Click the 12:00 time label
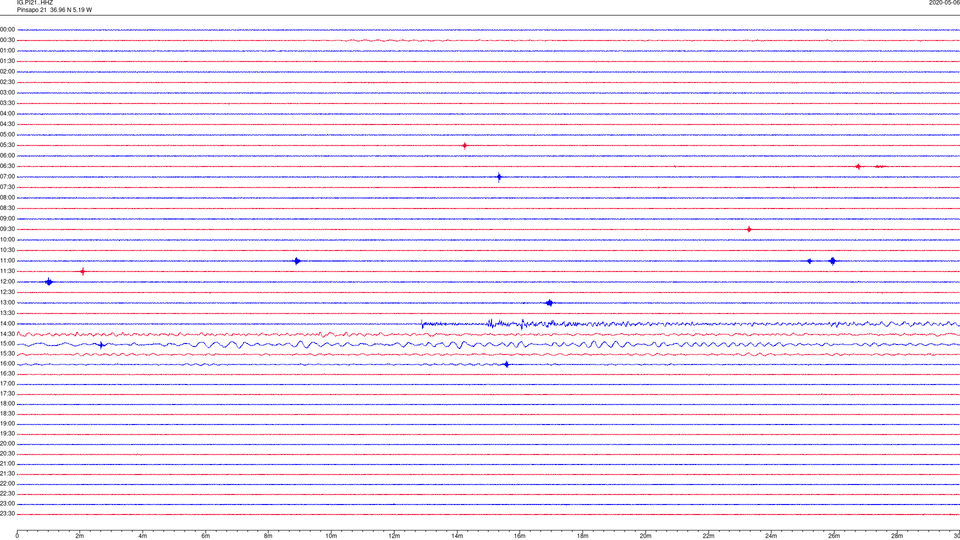Screen dimensions: 960x540 pyautogui.click(x=7, y=282)
